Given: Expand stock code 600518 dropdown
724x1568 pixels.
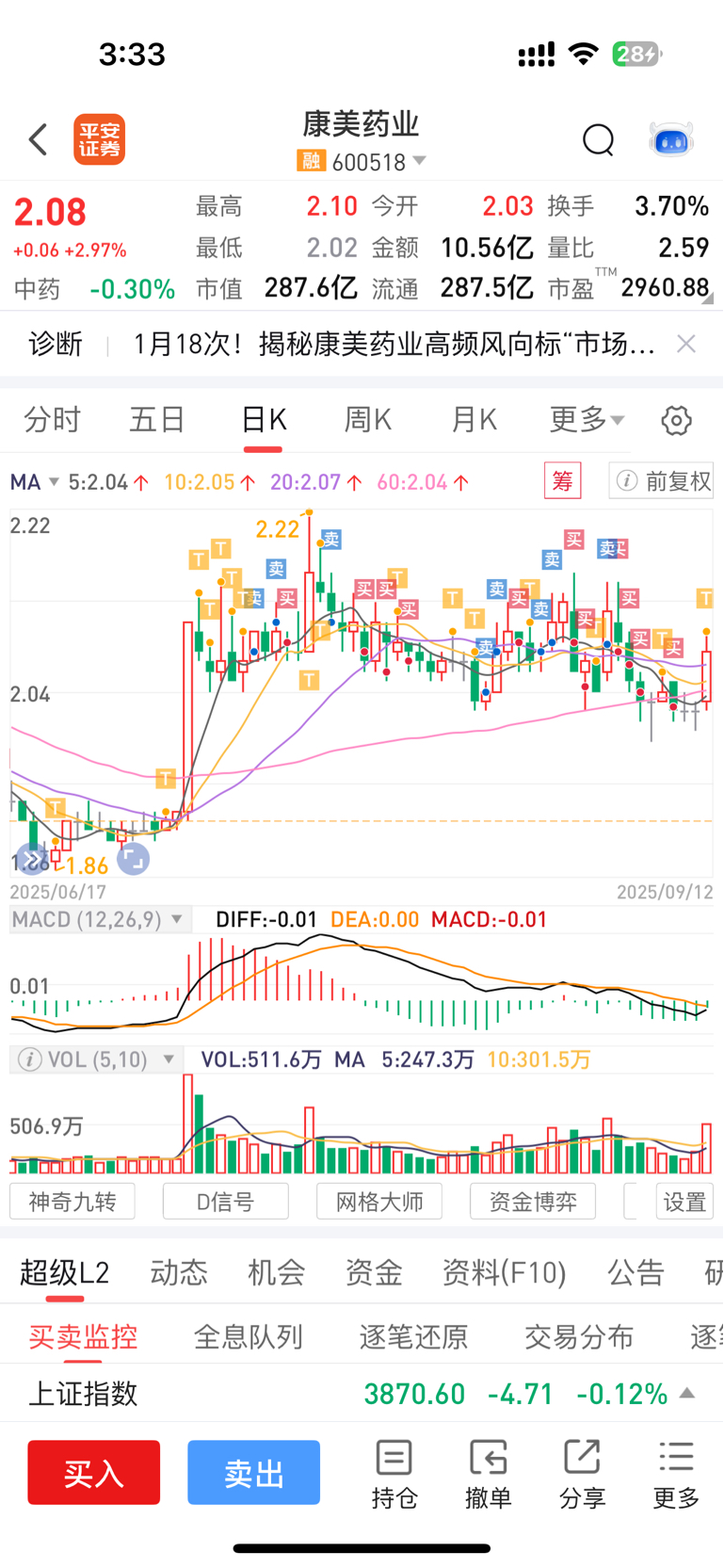Looking at the screenshot, I should click(x=420, y=161).
